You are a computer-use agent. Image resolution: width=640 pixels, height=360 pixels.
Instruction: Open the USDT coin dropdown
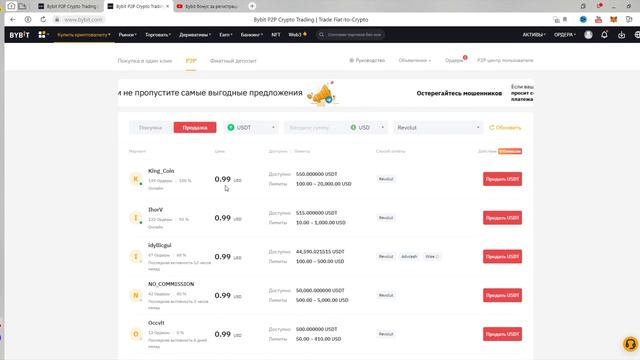click(251, 128)
